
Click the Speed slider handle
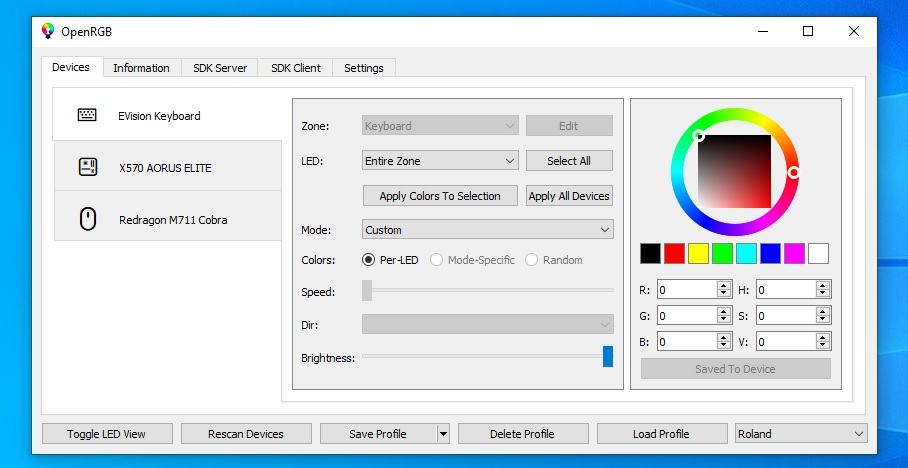(367, 290)
